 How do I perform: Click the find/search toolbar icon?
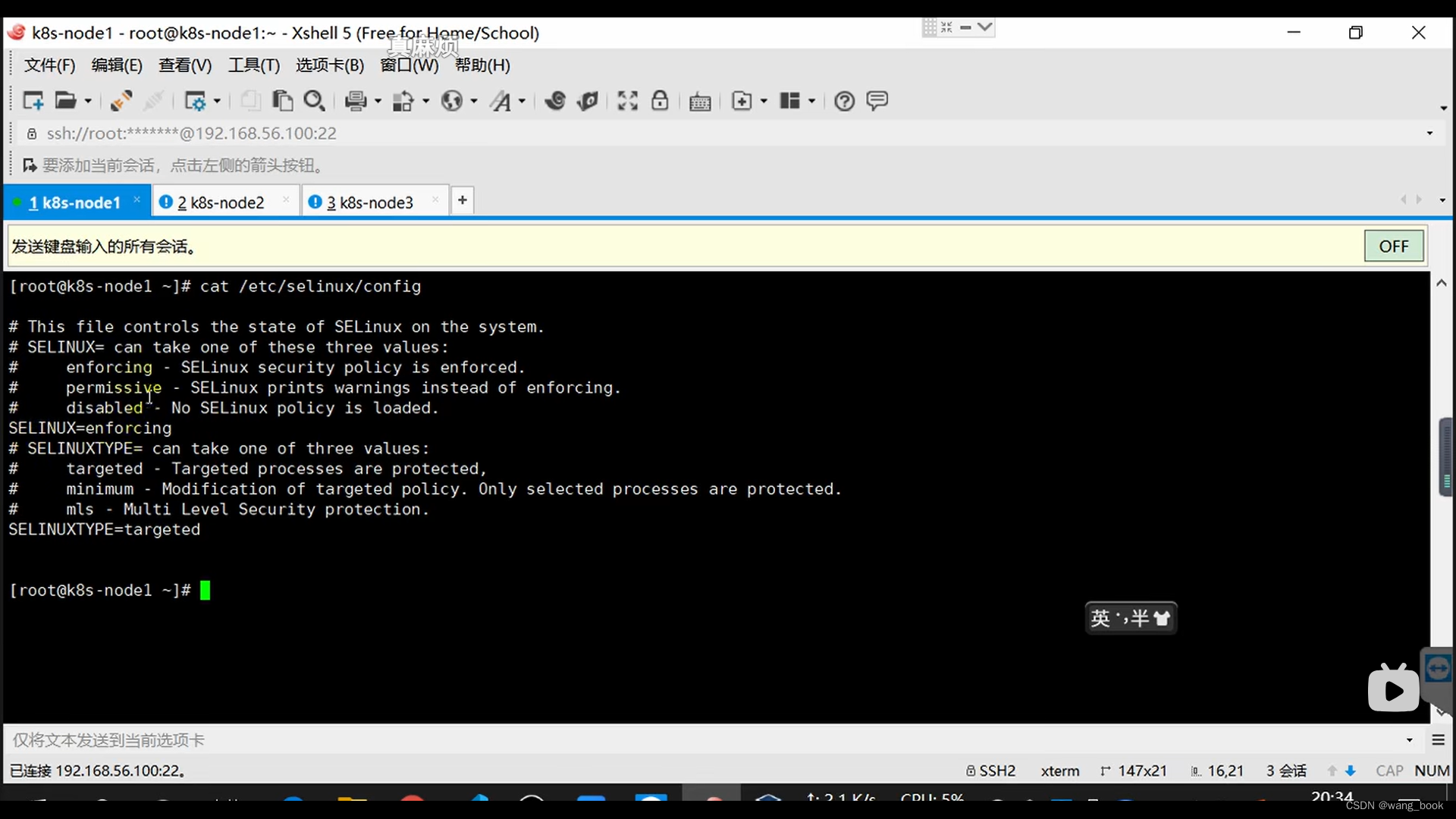pyautogui.click(x=313, y=101)
